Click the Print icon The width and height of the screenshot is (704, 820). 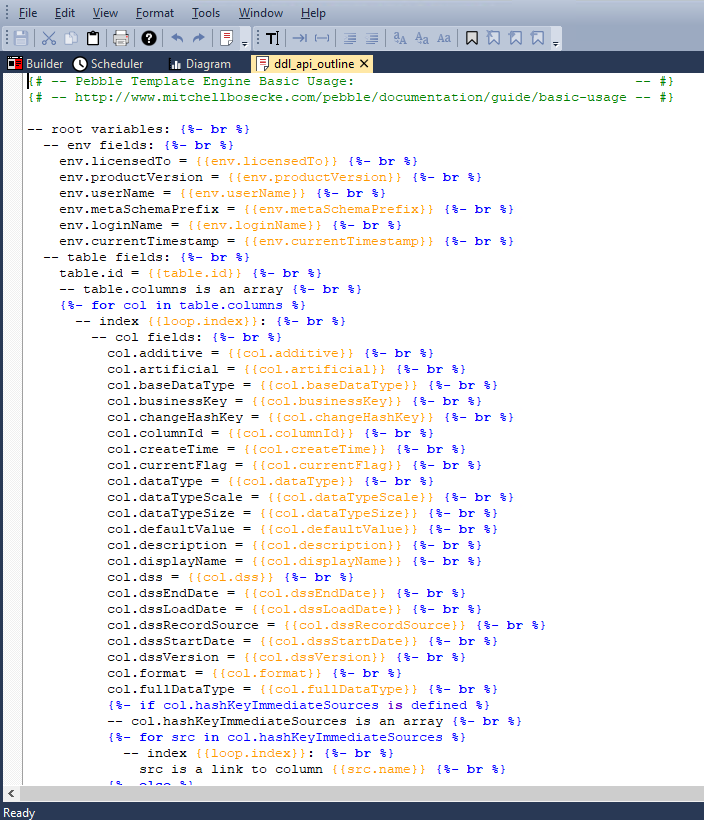pyautogui.click(x=121, y=38)
